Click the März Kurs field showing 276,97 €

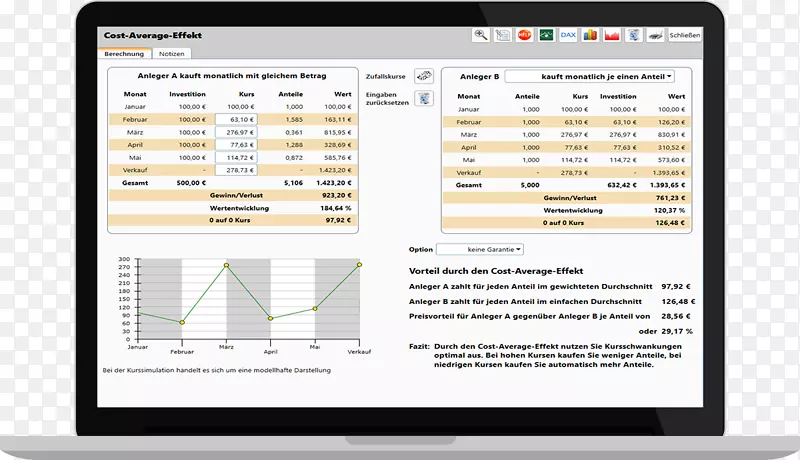point(236,132)
